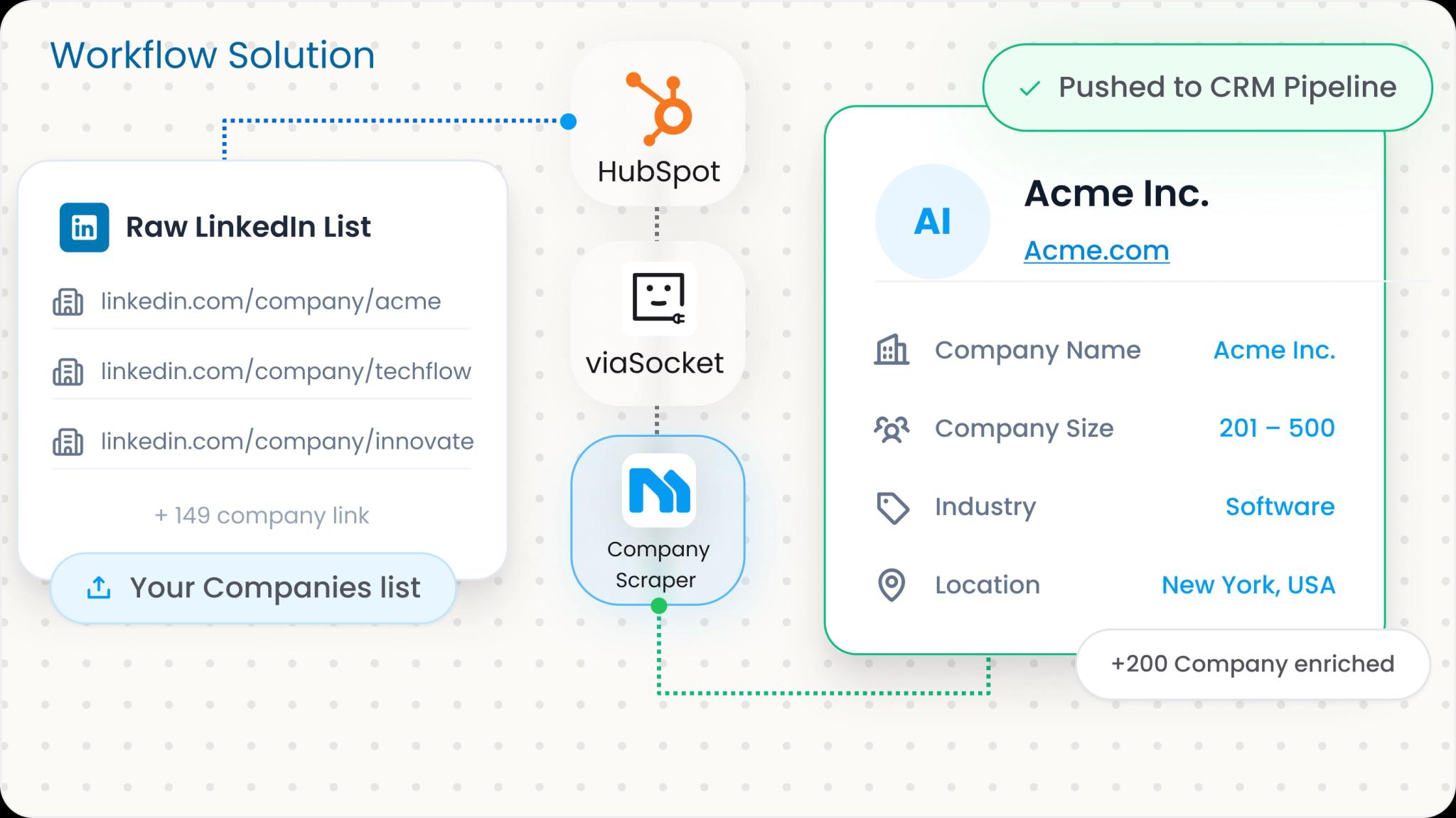
Task: Click the AI avatar circle for Acme Inc.
Action: click(932, 221)
